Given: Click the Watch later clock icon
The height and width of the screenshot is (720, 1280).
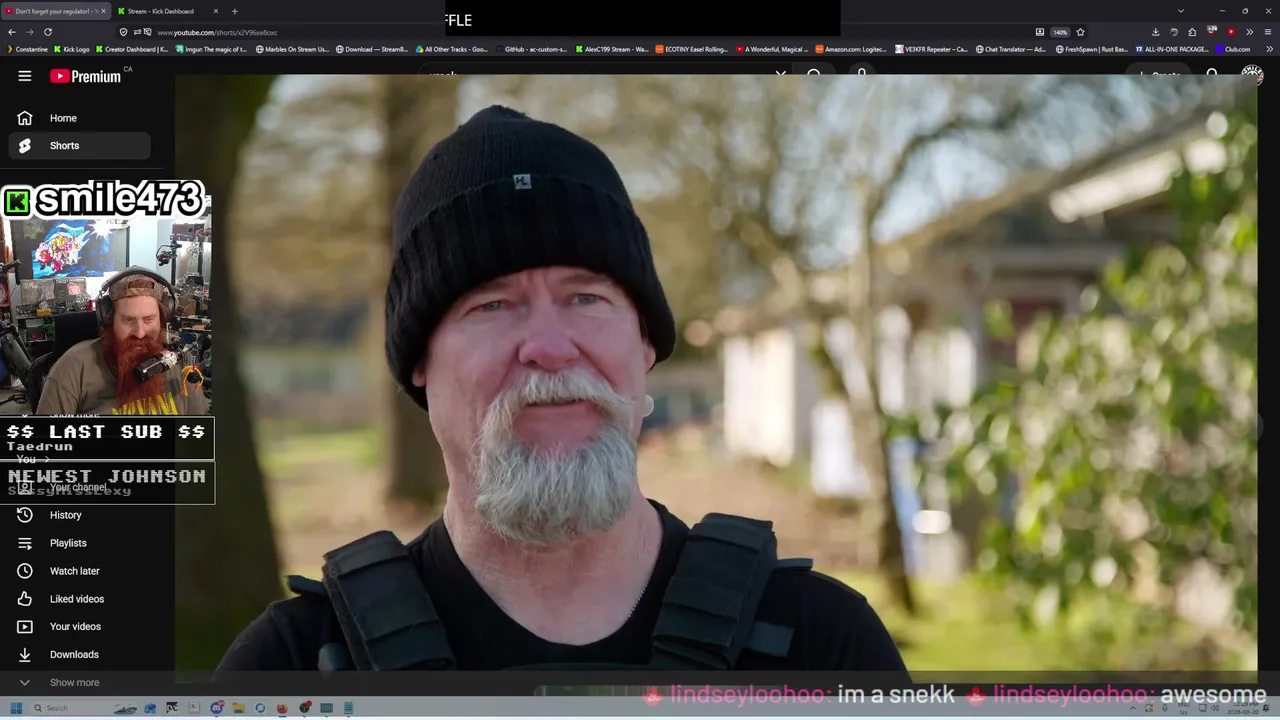Looking at the screenshot, I should [25, 571].
